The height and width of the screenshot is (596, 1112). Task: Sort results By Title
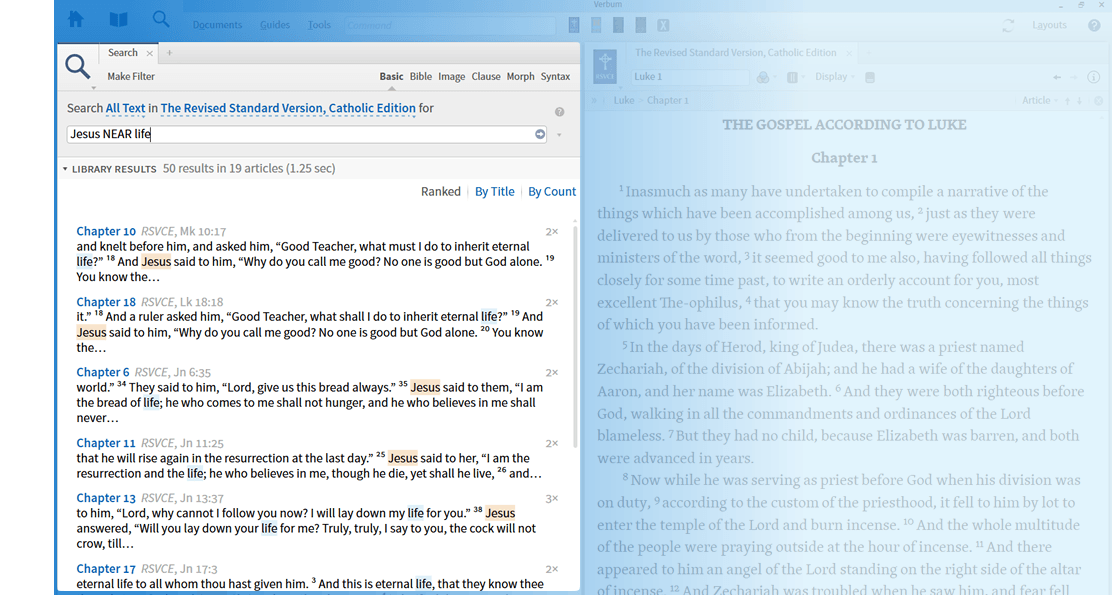(494, 192)
